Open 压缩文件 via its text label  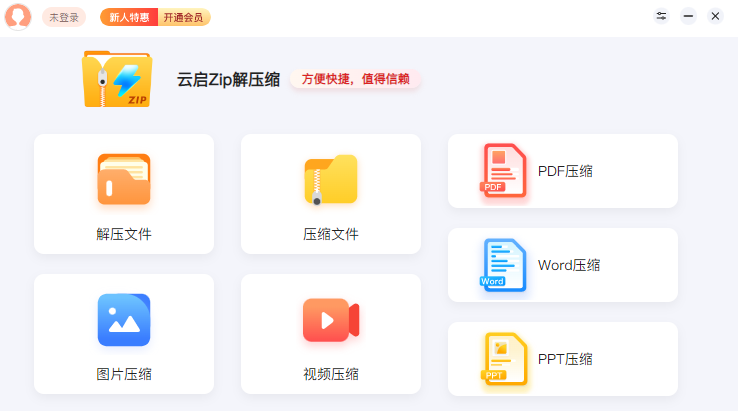point(331,234)
